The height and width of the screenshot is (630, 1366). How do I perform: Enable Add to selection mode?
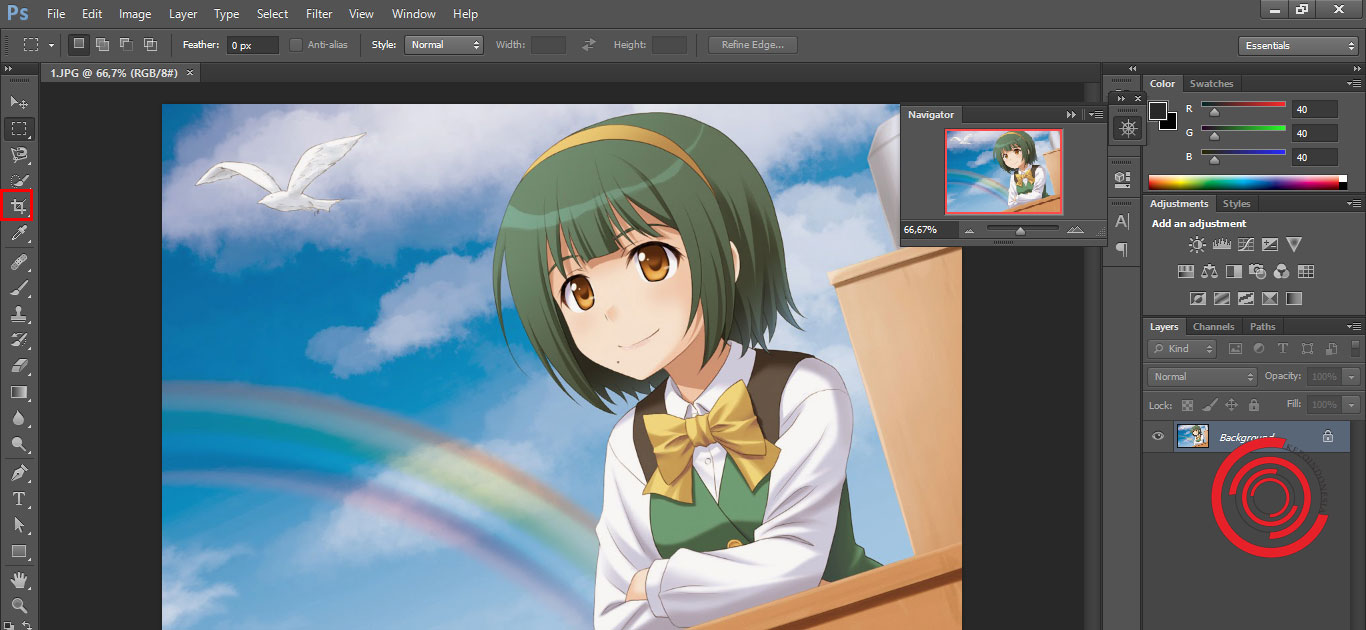(102, 45)
